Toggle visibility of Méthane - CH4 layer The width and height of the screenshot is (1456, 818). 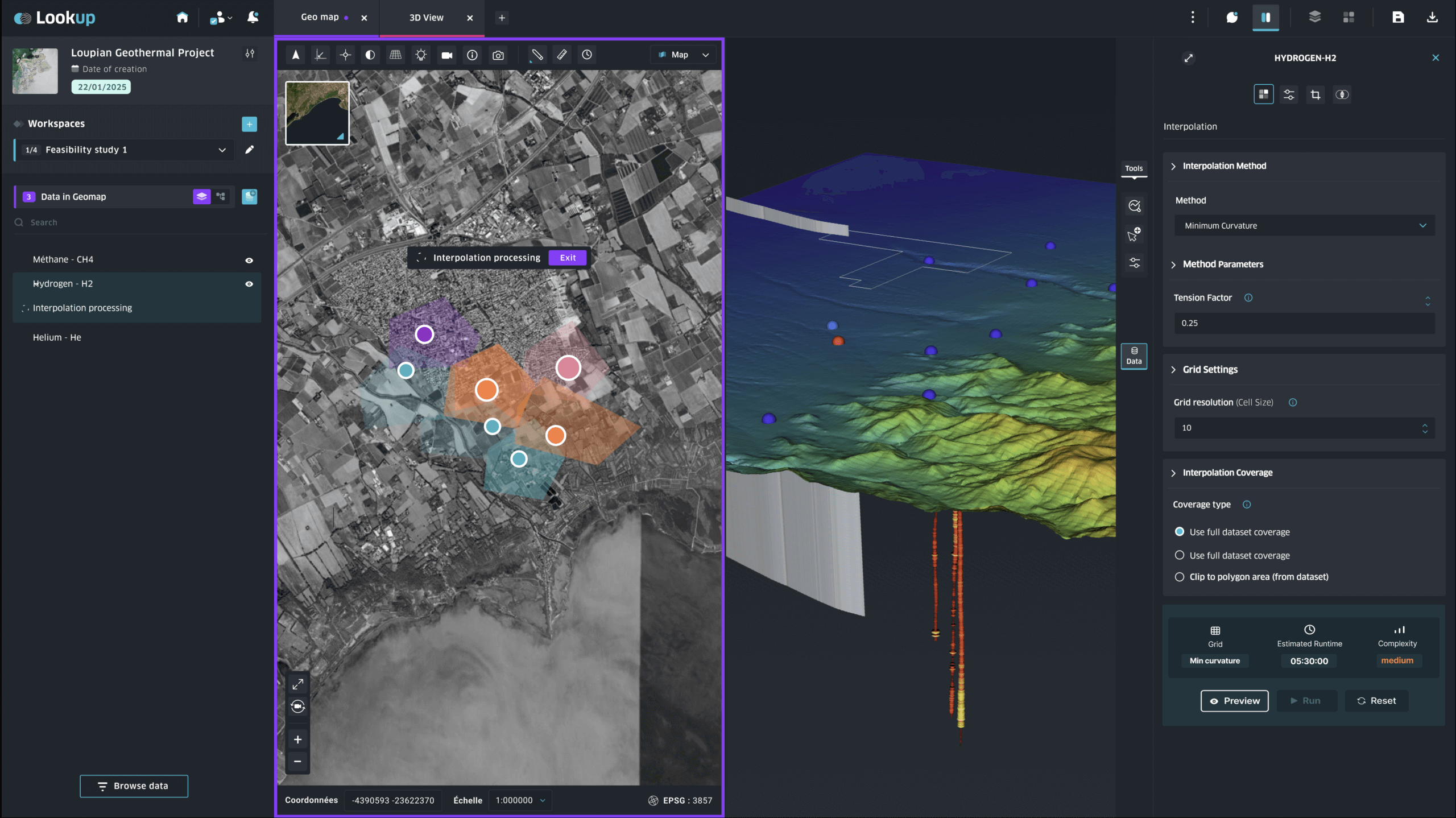point(249,260)
